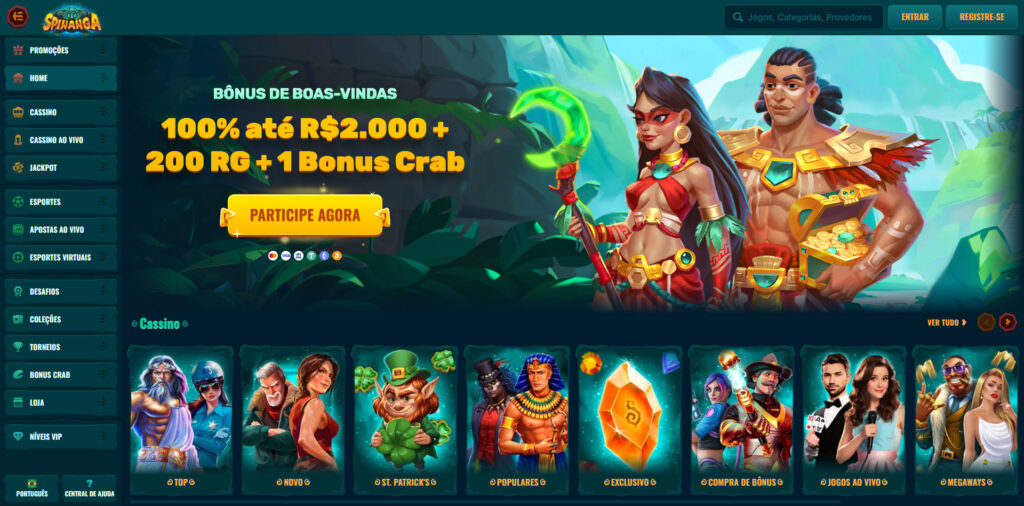This screenshot has height=506, width=1024.
Task: Expand the Cassino ao Vivo menu entry
Action: [61, 140]
